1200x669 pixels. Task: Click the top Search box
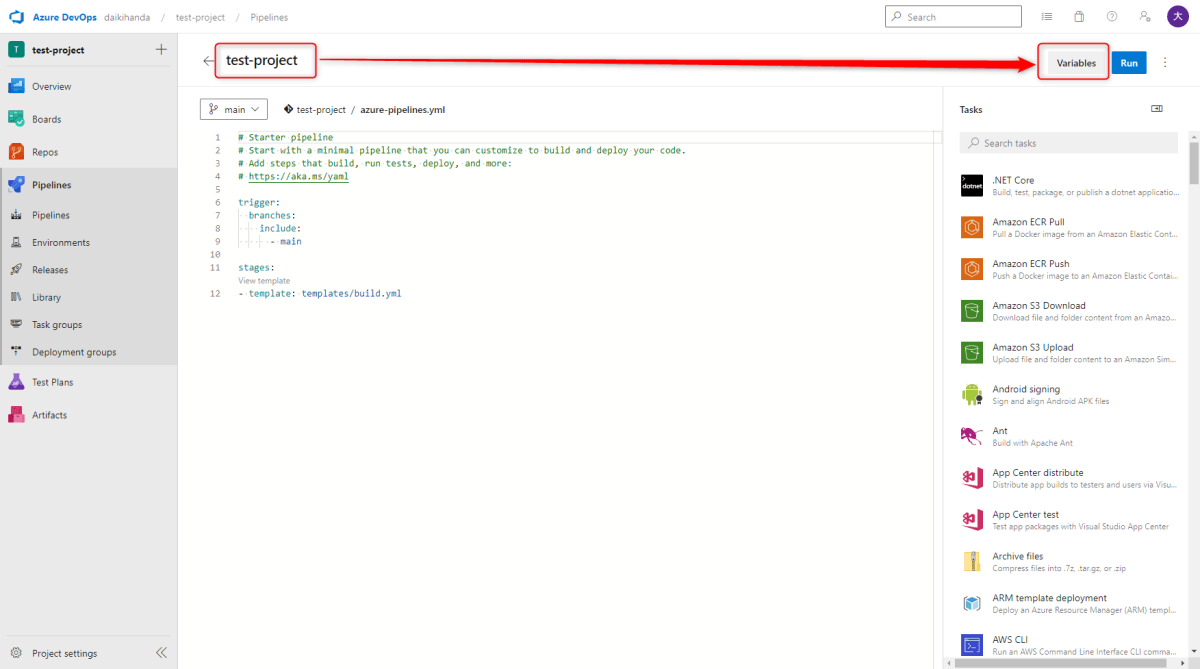click(x=953, y=17)
